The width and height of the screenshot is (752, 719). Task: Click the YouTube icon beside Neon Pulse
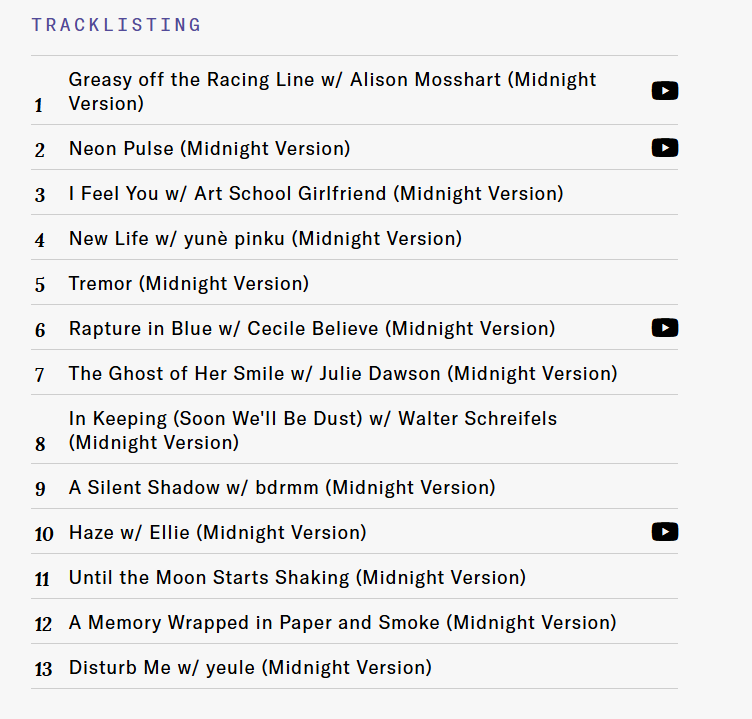tap(665, 148)
